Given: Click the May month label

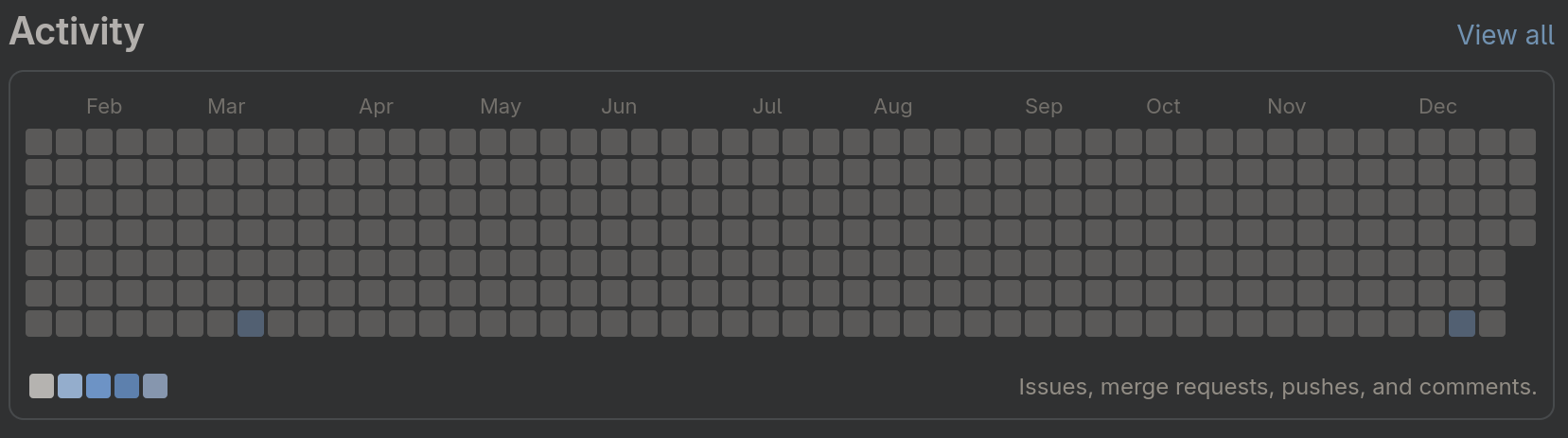Looking at the screenshot, I should (x=501, y=107).
